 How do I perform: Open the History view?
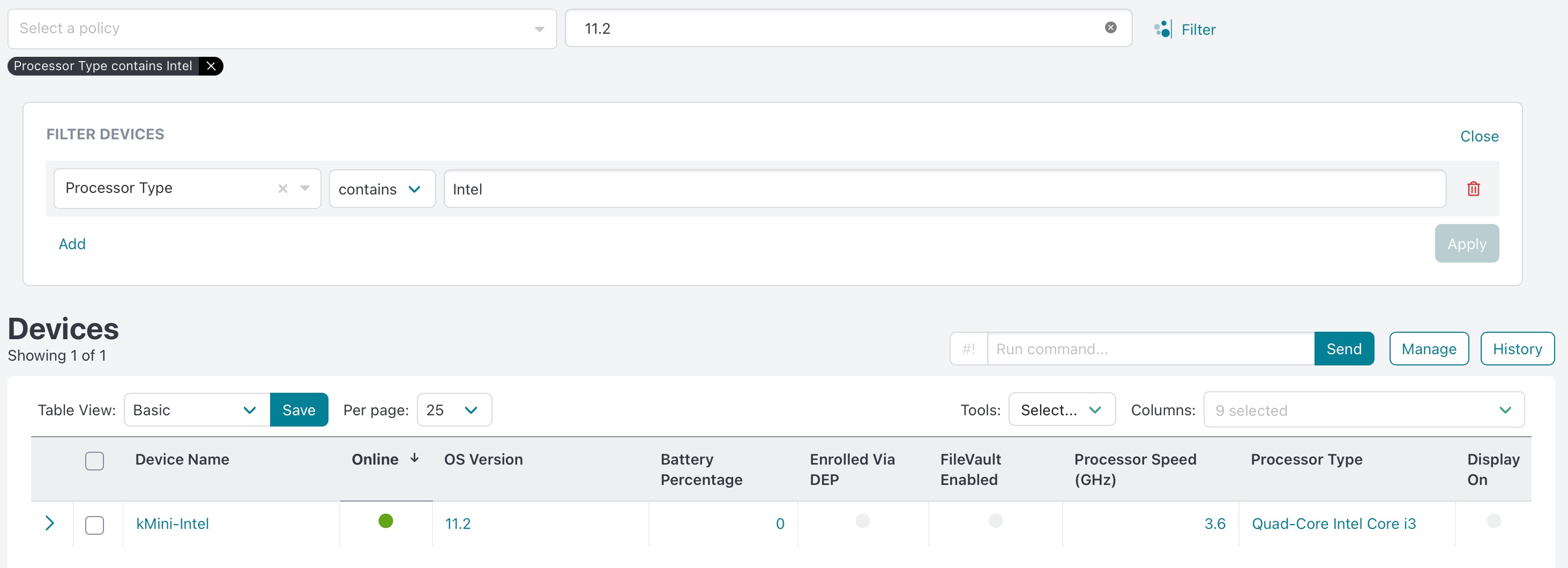(x=1516, y=349)
